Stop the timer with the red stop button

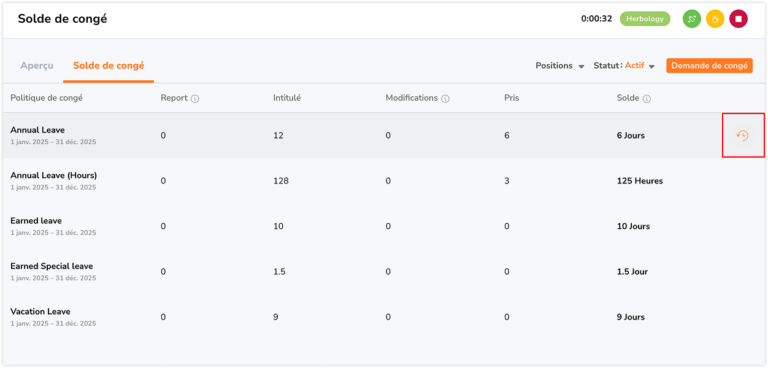click(739, 19)
